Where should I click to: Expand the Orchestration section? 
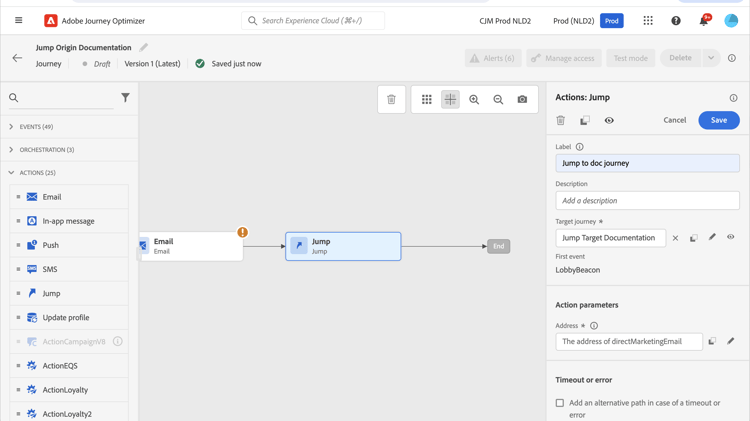click(x=11, y=150)
